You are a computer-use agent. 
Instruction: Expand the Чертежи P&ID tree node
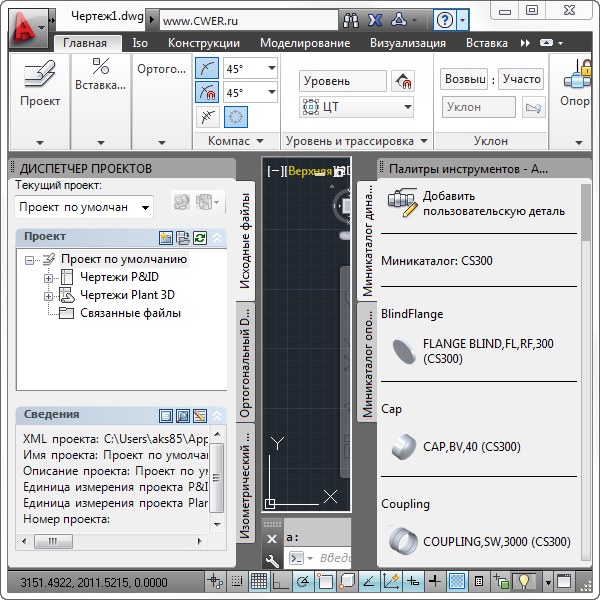coord(48,277)
